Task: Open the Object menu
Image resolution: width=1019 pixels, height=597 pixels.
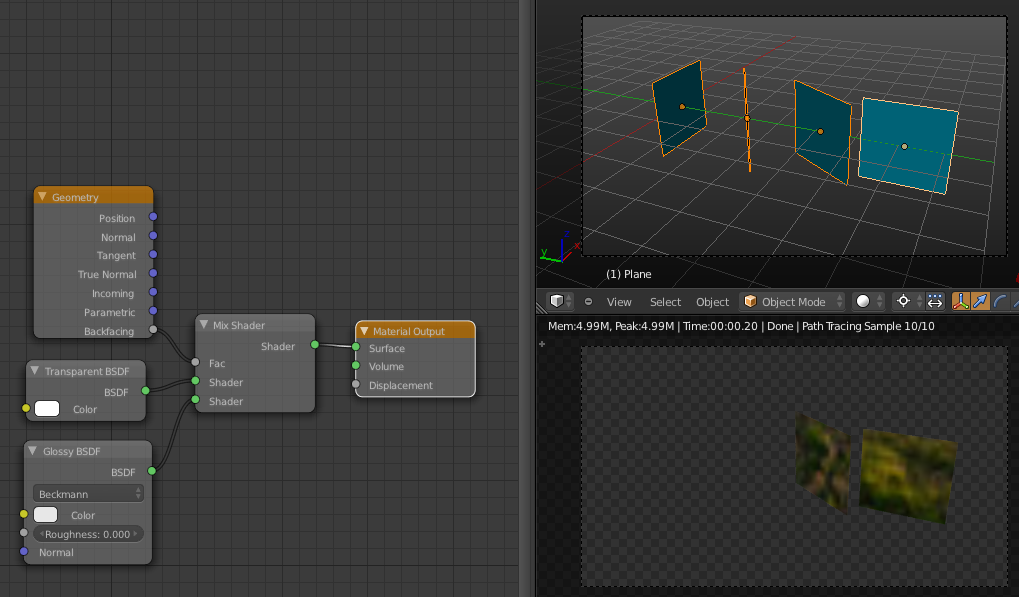Action: [x=712, y=302]
